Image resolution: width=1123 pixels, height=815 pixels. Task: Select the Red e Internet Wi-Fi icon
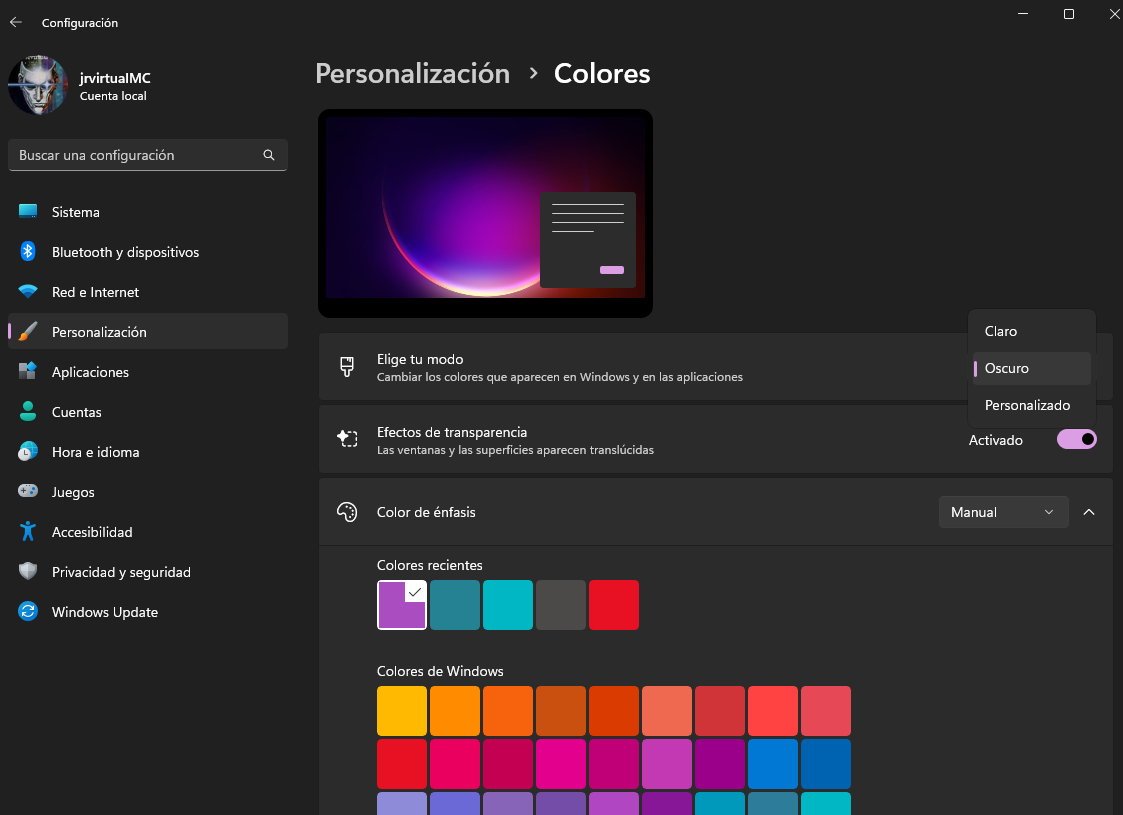[x=28, y=291]
